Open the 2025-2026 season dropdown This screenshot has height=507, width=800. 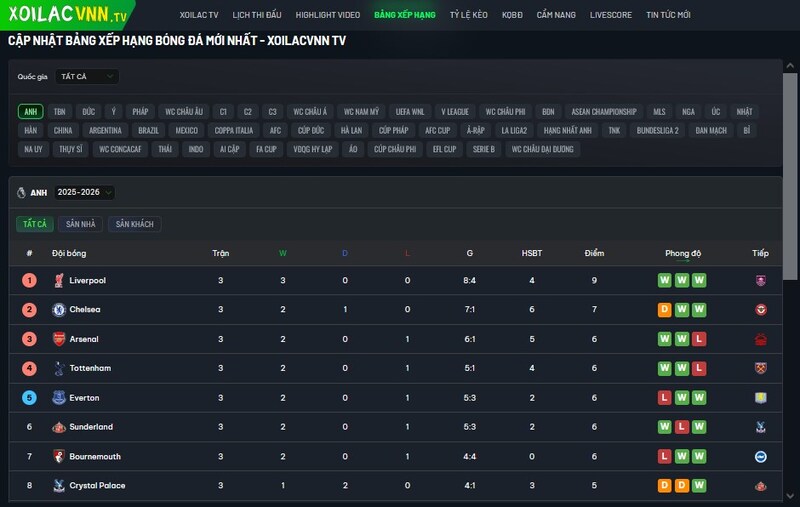[84, 192]
